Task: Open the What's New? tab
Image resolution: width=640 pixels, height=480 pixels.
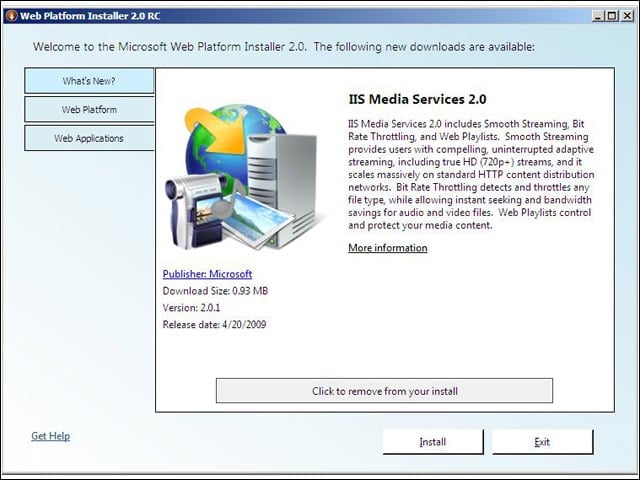Action: (x=89, y=81)
